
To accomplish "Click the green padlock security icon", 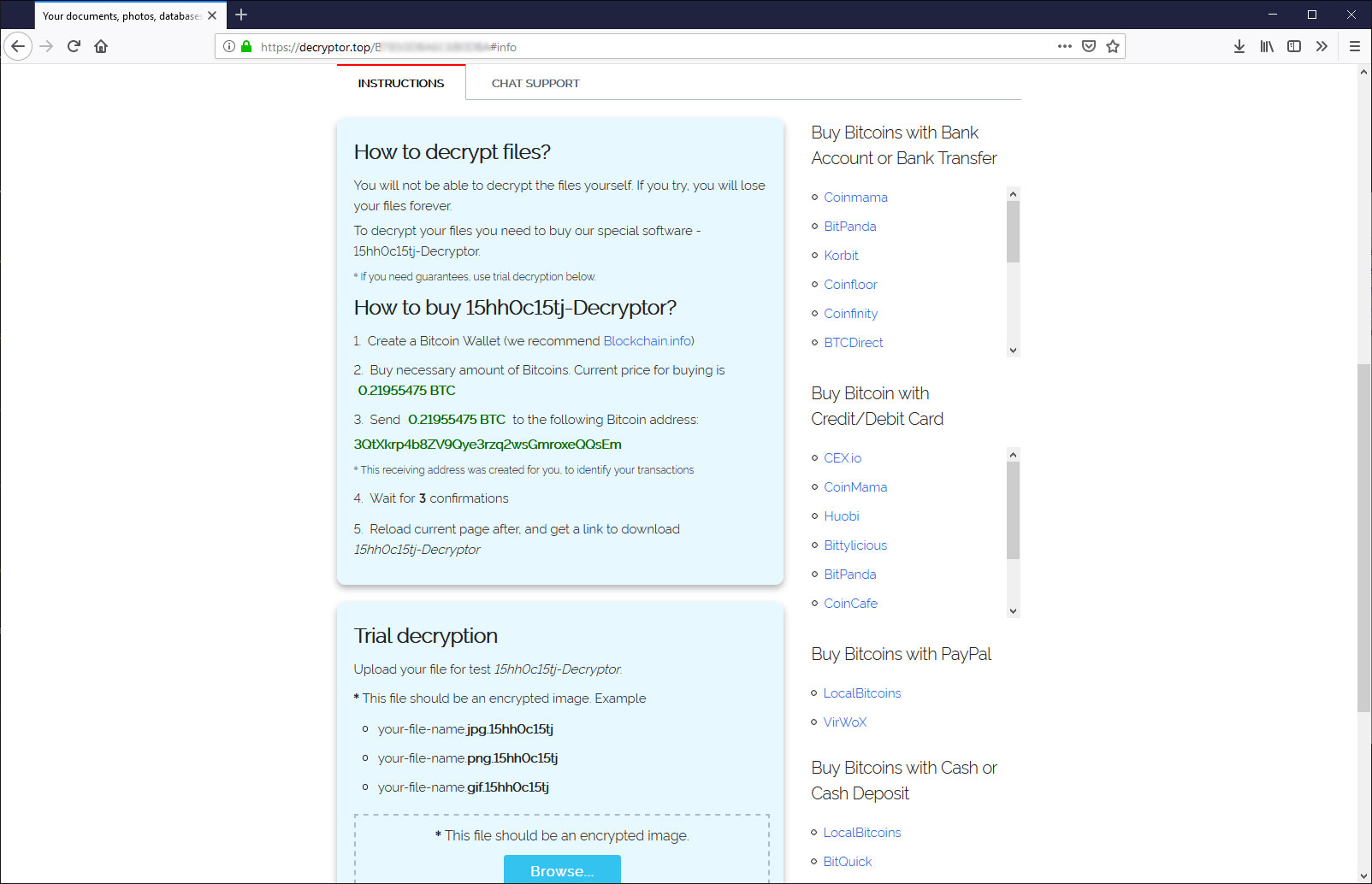I will coord(246,46).
